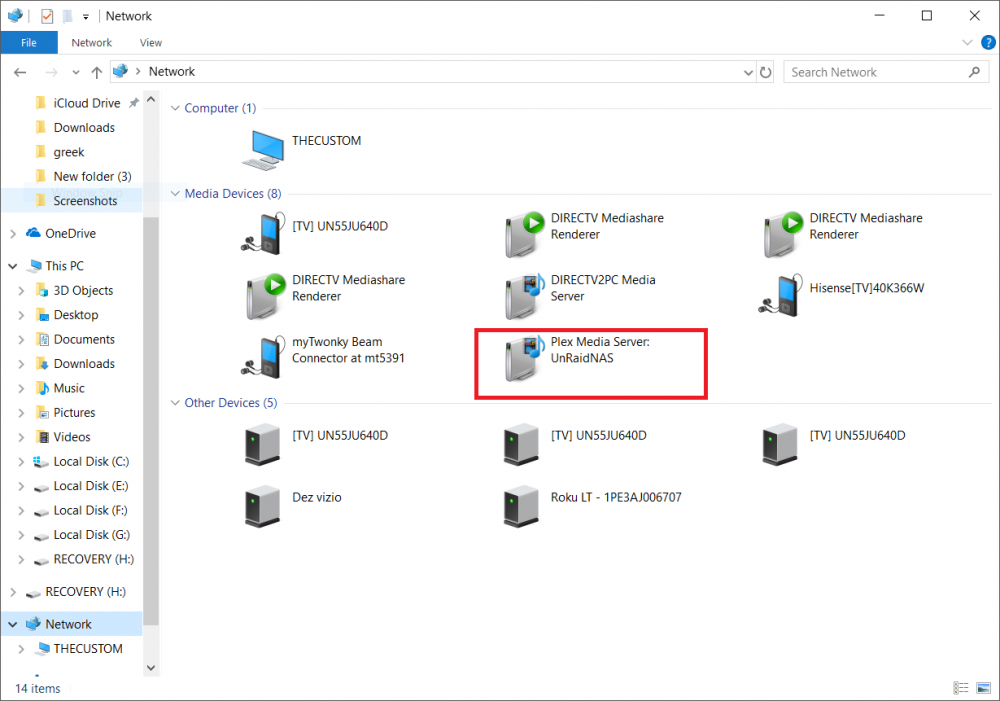Select Local Disk (F:) in sidebar
The image size is (1000, 701).
tap(90, 510)
